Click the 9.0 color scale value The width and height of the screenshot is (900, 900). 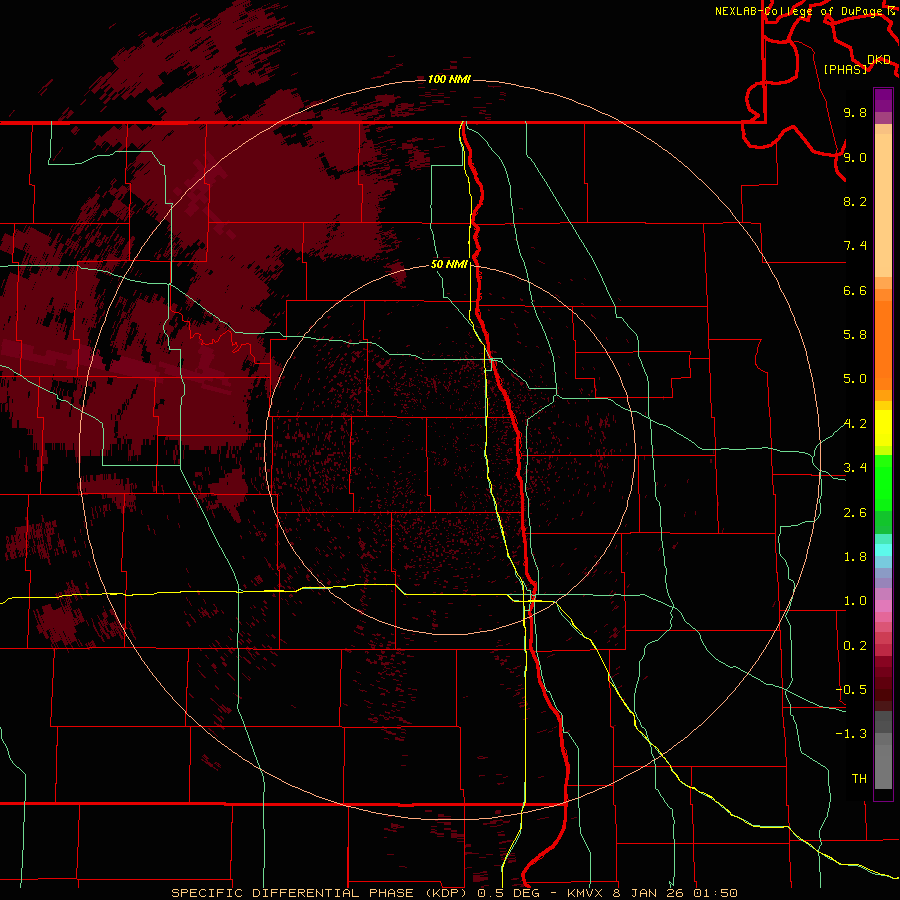[x=855, y=157]
